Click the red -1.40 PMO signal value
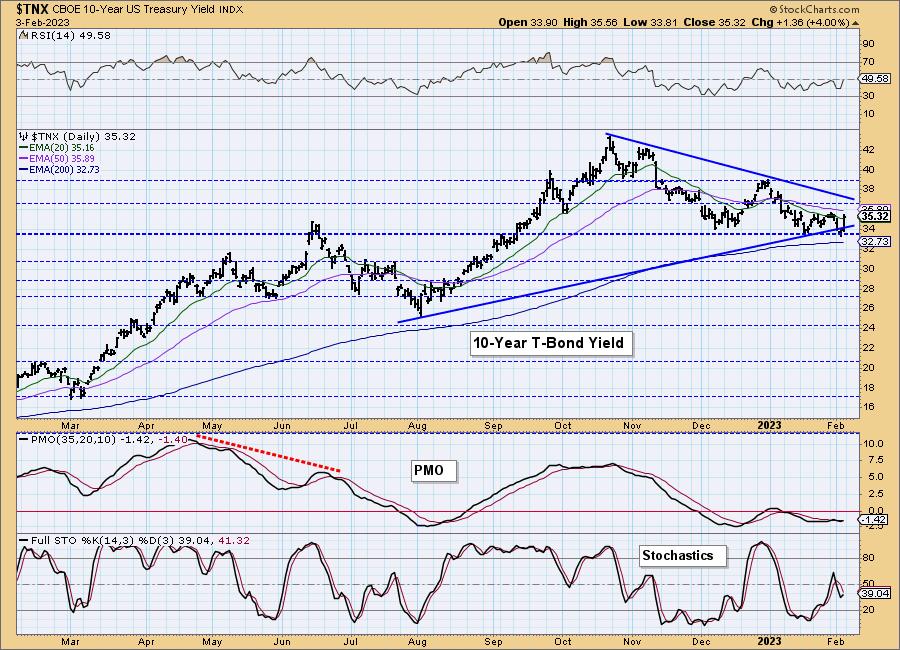The width and height of the screenshot is (900, 650). point(174,439)
